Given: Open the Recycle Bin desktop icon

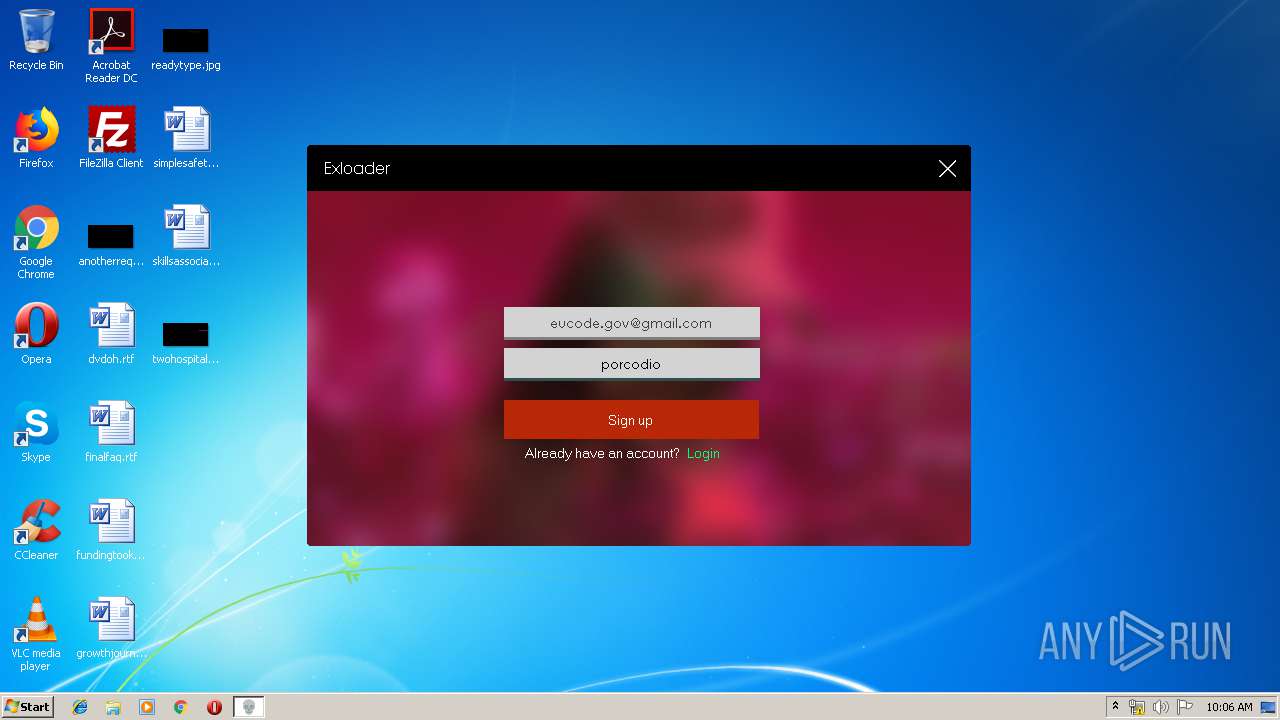Looking at the screenshot, I should 36,41.
